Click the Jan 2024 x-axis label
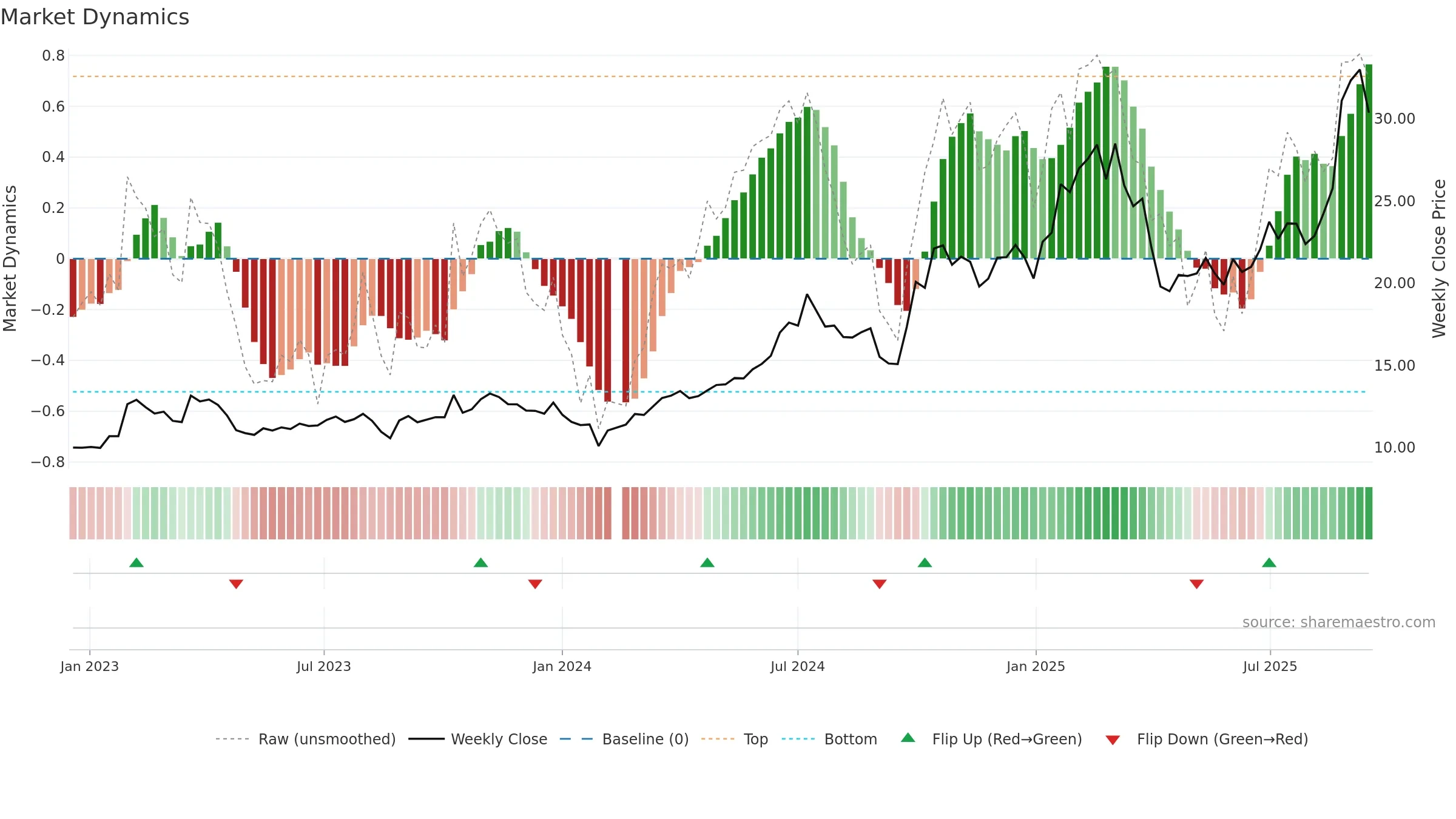This screenshot has height=819, width=1456. 562,666
